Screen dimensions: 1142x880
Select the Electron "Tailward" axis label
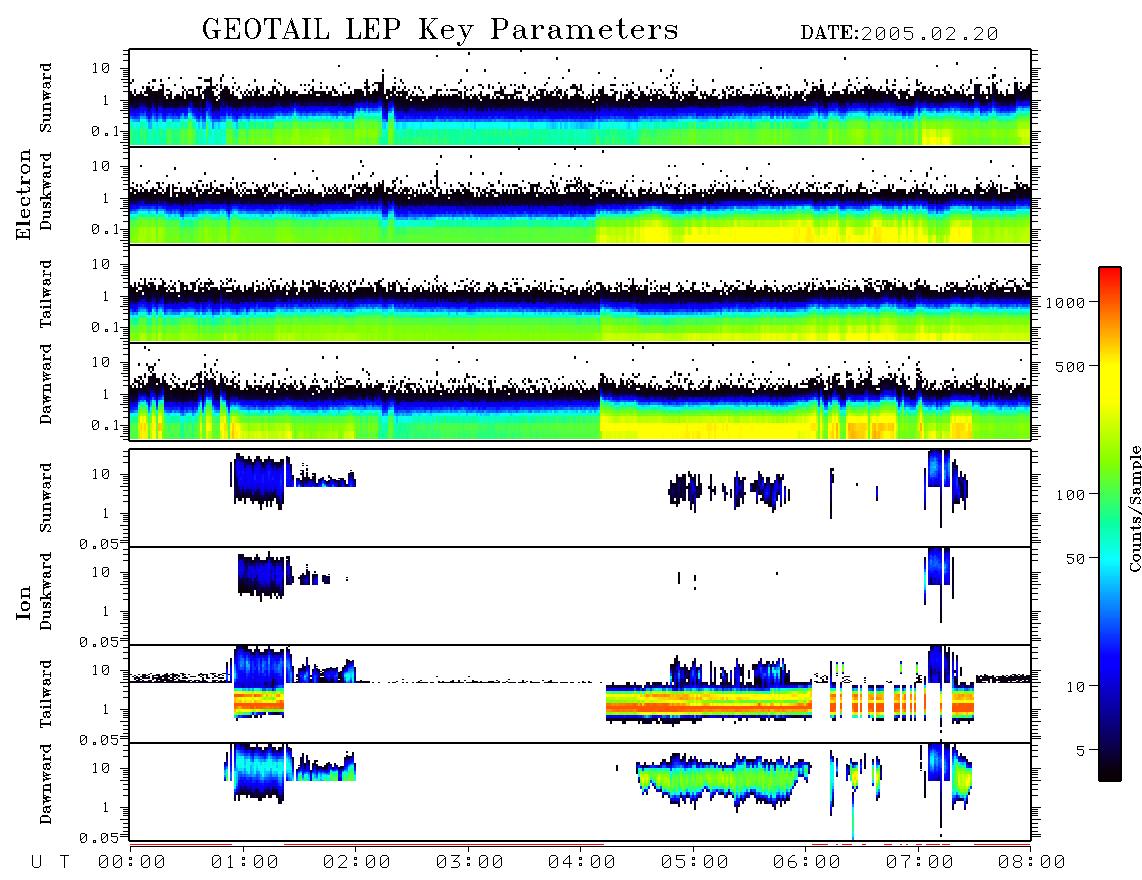click(x=46, y=294)
